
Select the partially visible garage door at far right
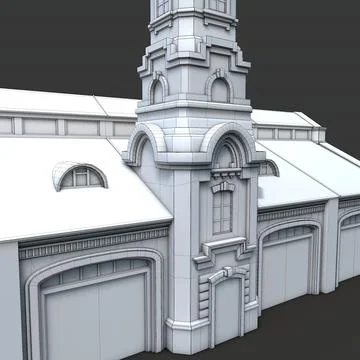tap(349, 248)
